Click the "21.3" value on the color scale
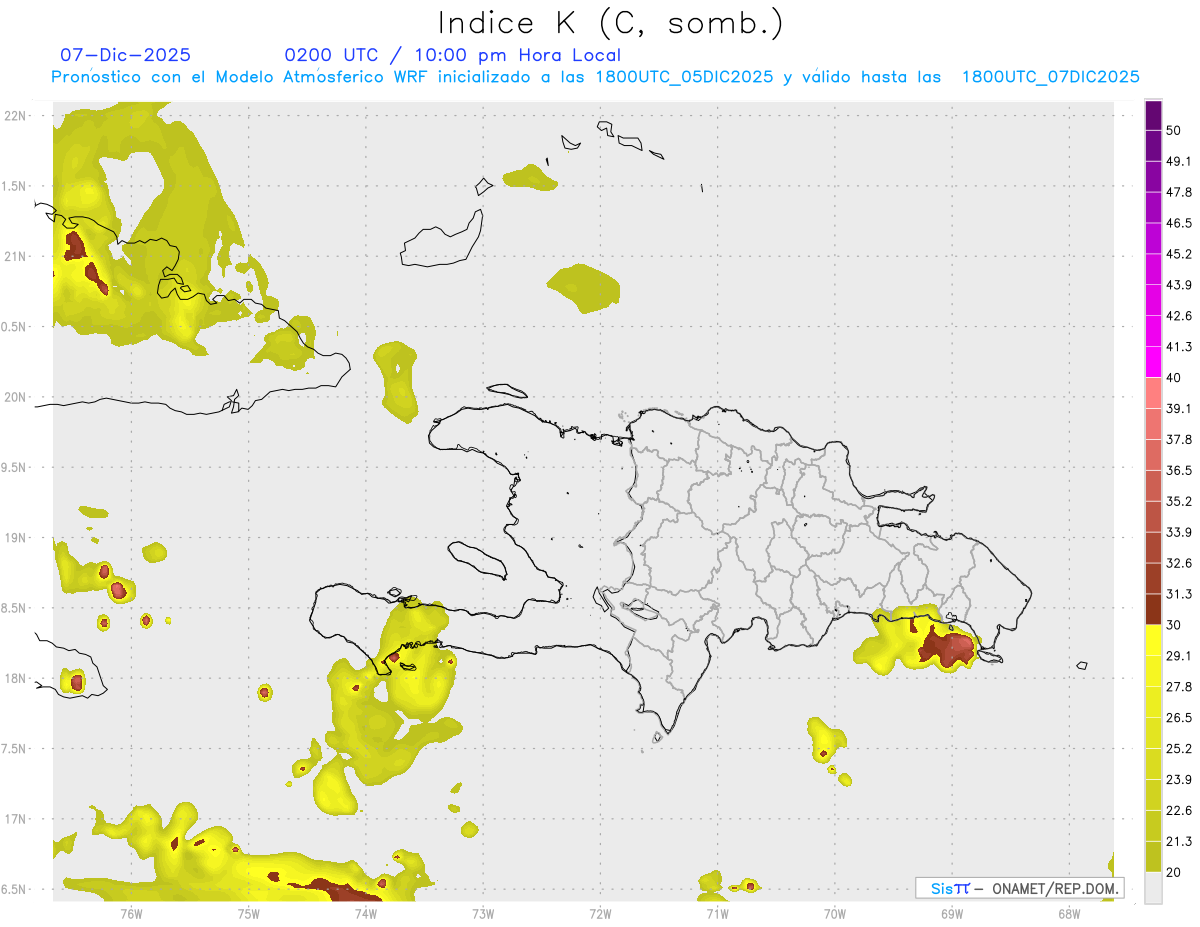This screenshot has height=927, width=1200. click(x=1179, y=842)
